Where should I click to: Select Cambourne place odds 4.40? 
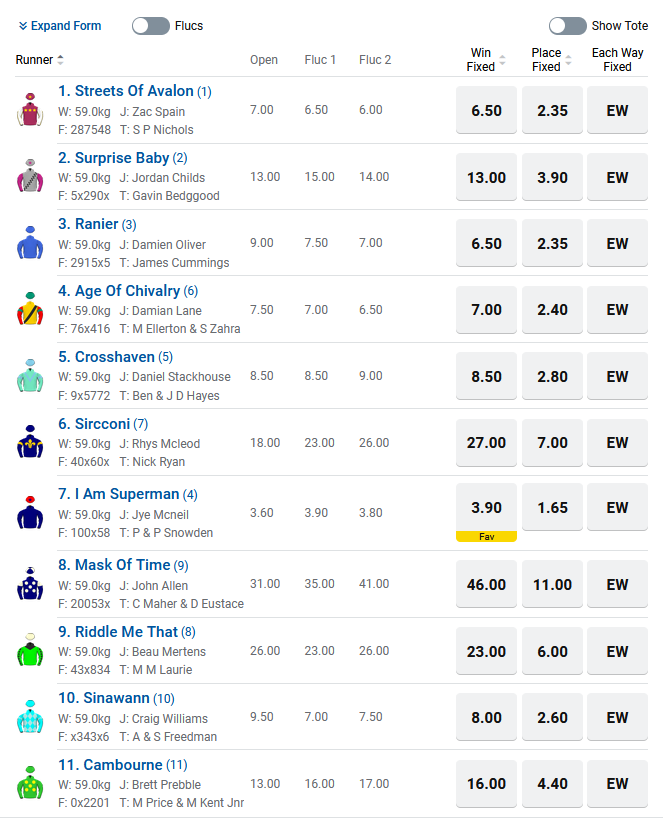pyautogui.click(x=552, y=784)
